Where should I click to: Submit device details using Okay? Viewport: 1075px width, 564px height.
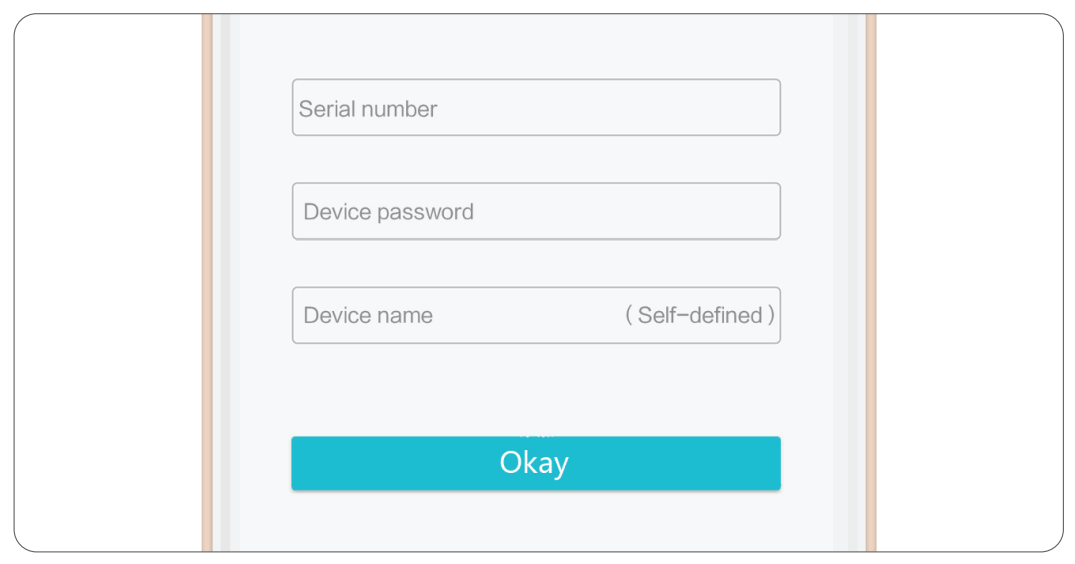click(536, 463)
